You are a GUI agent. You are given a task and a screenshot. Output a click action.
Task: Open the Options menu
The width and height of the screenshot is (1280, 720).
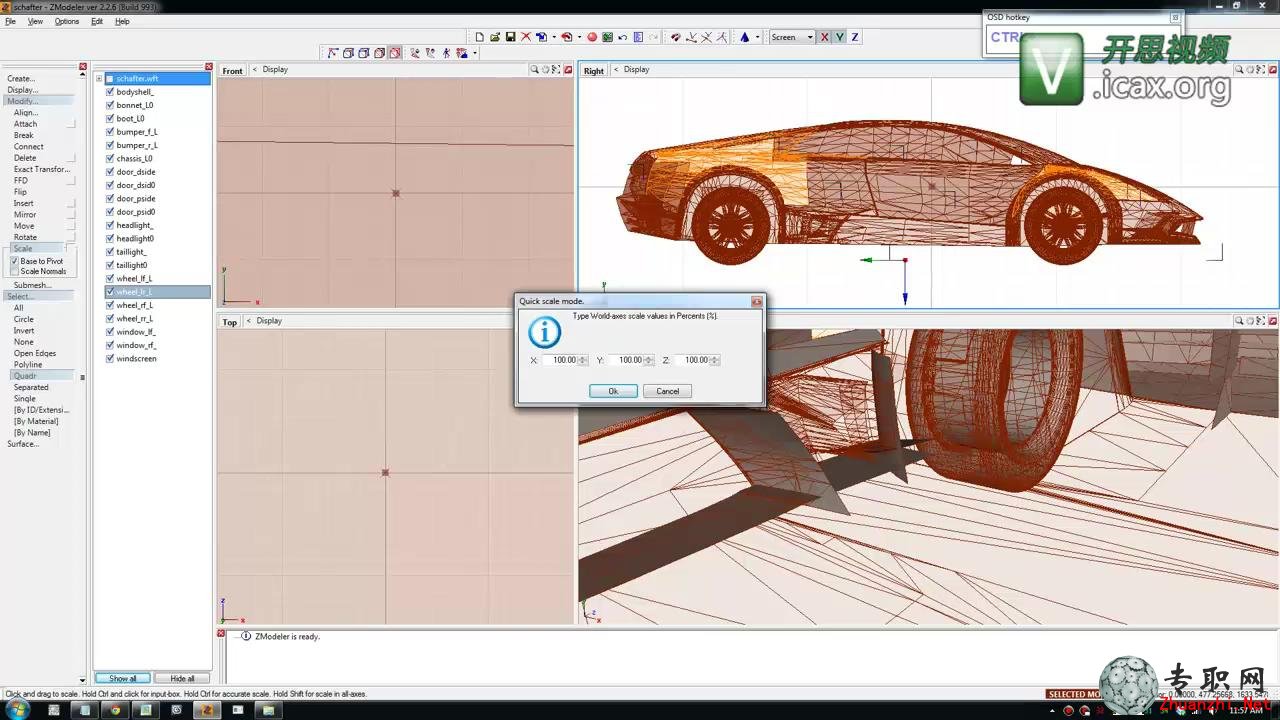(67, 21)
